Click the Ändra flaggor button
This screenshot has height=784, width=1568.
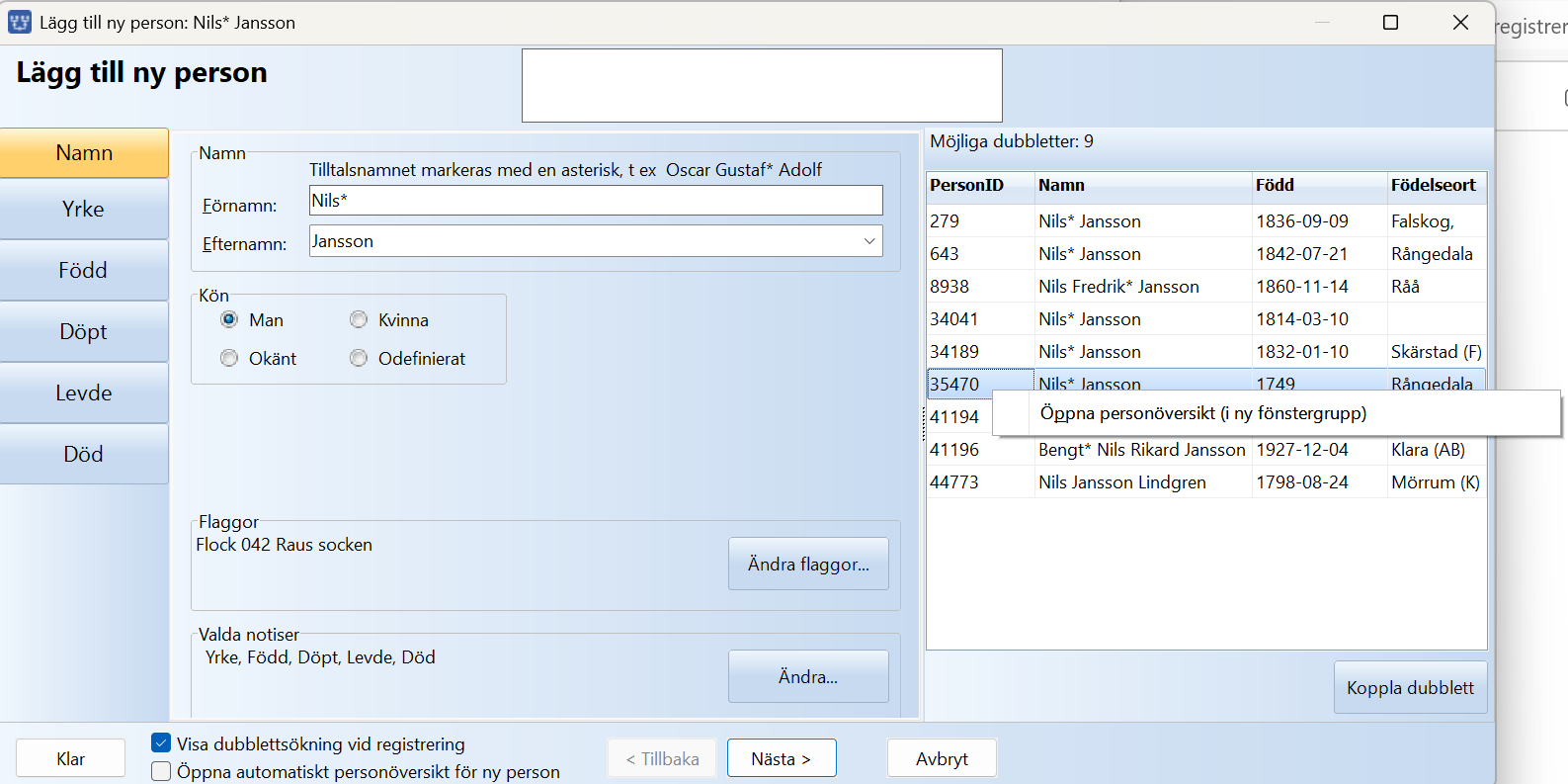coord(808,565)
